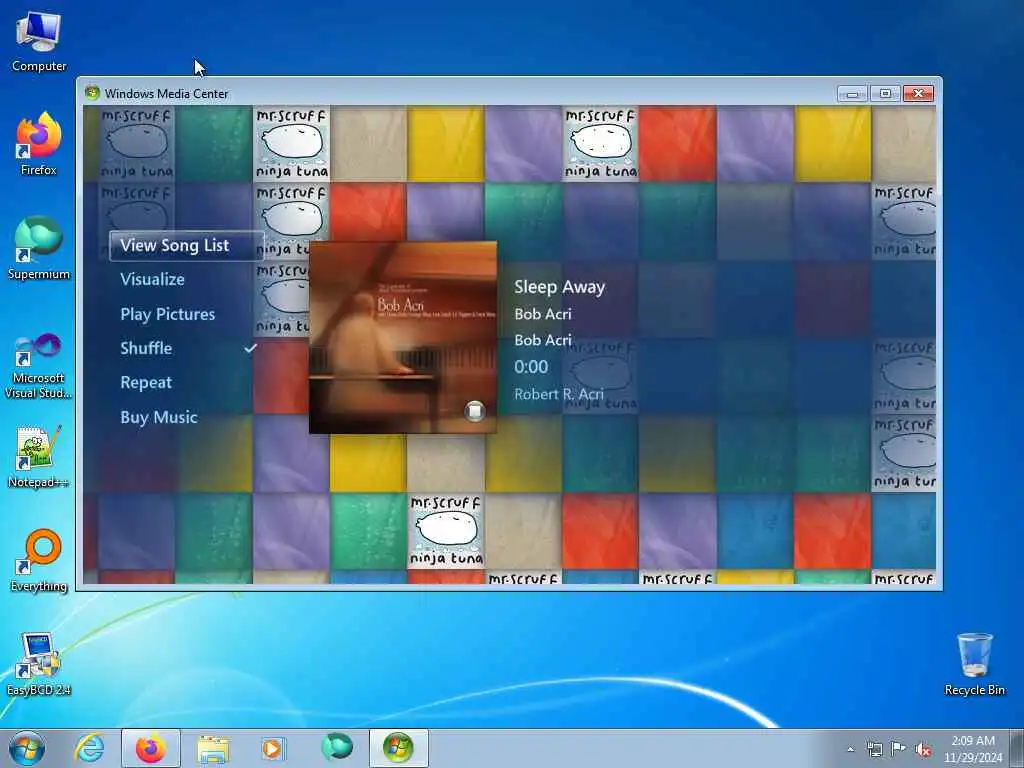Image resolution: width=1024 pixels, height=768 pixels.
Task: Stop playback with the stop button on the cover
Action: 475,411
